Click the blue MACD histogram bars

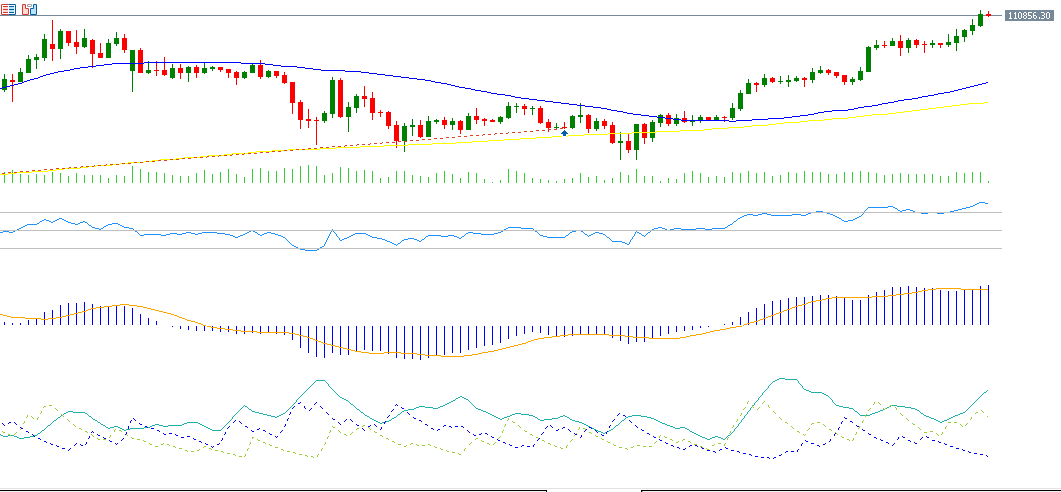pos(400,340)
